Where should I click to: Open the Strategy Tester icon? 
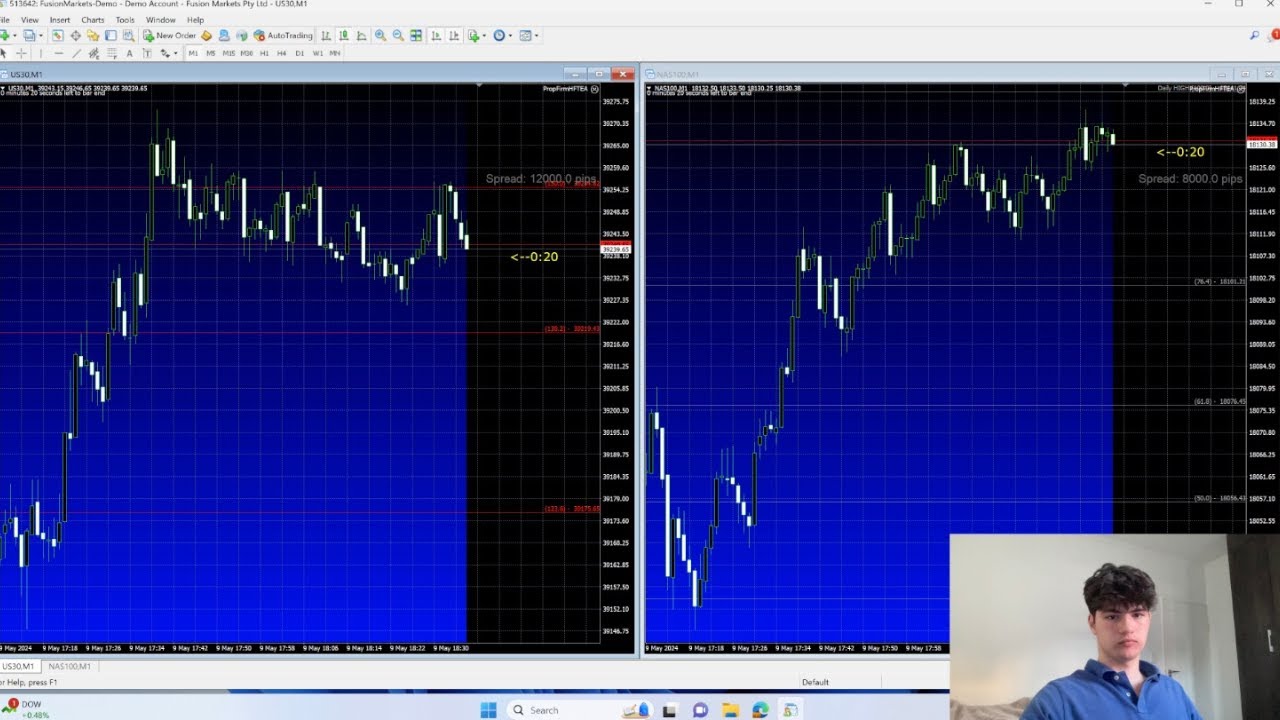click(128, 35)
